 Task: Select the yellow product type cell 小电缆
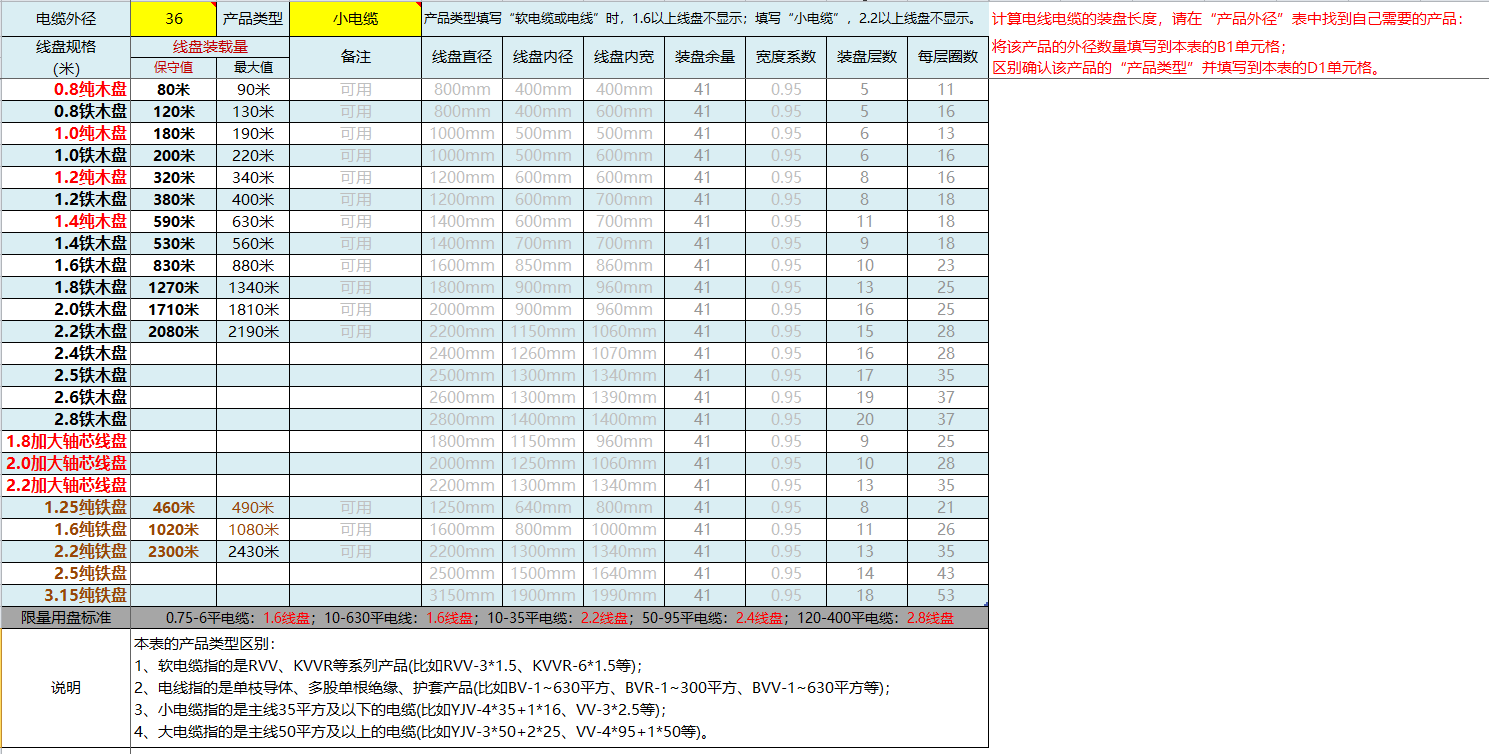355,18
